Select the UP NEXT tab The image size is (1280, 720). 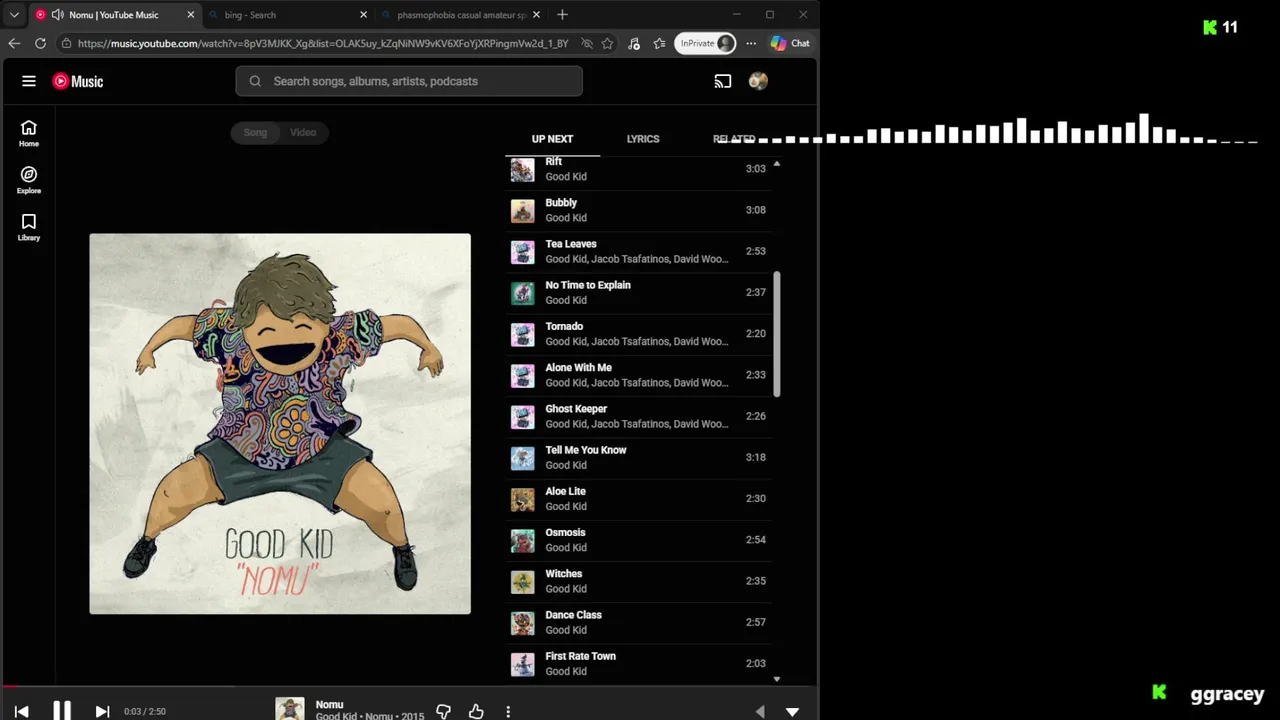click(552, 139)
